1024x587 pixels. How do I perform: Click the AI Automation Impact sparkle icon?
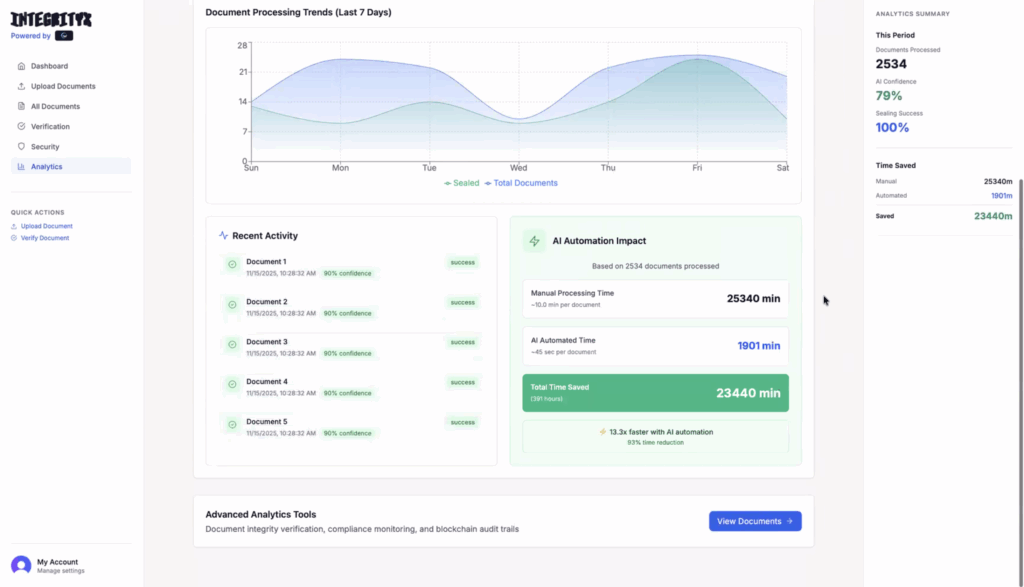click(x=534, y=240)
